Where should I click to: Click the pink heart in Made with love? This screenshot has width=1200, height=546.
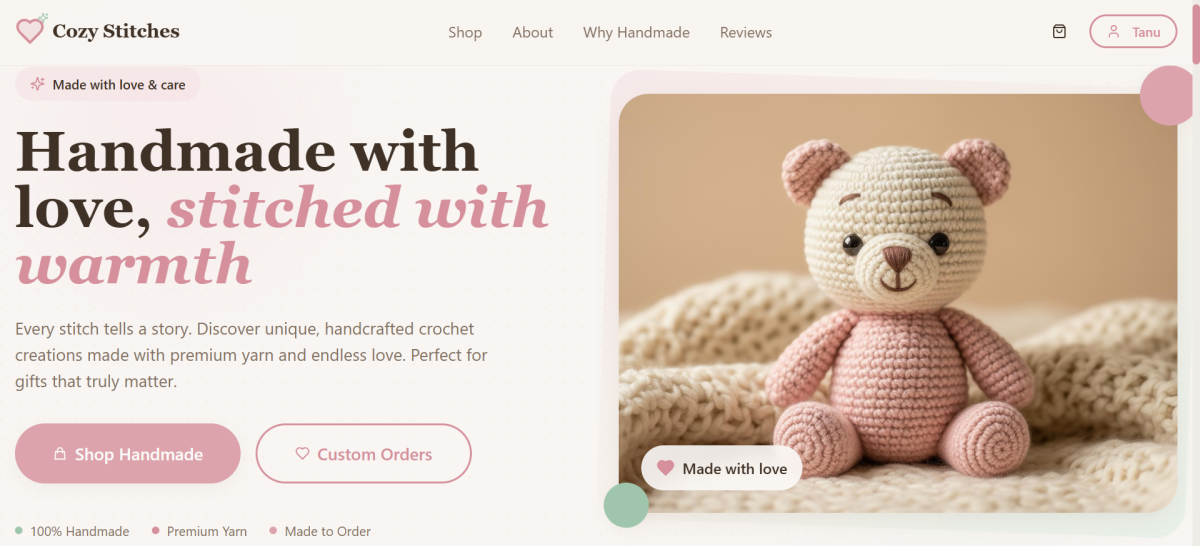coord(665,468)
